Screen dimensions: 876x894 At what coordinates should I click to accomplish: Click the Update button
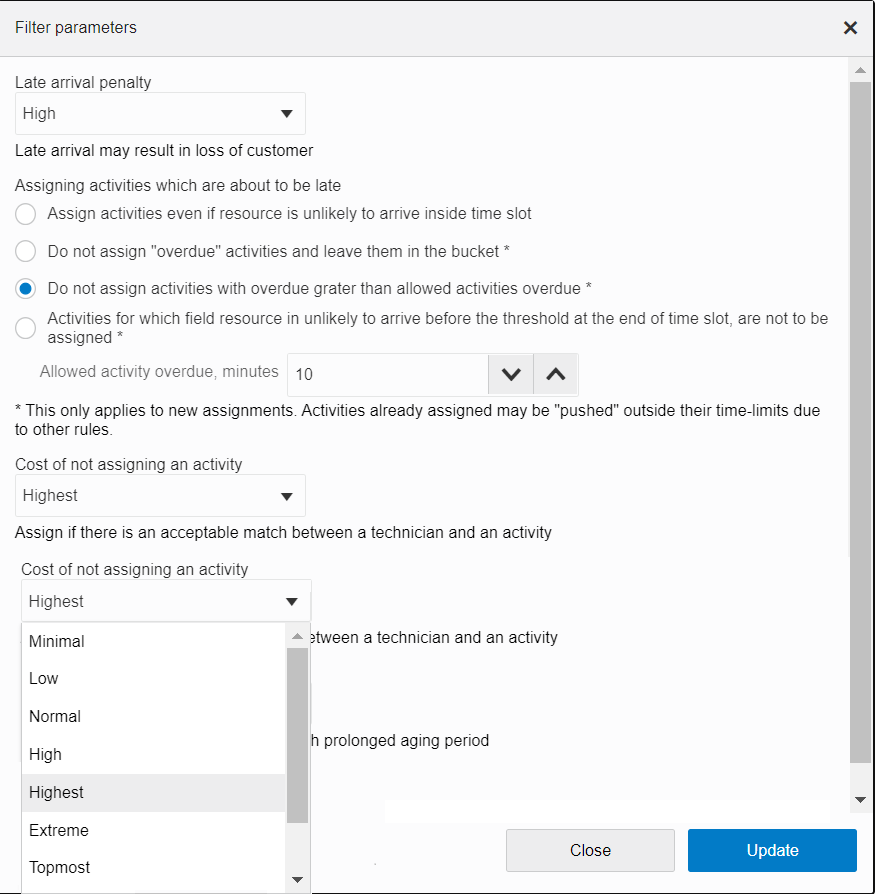click(x=772, y=851)
